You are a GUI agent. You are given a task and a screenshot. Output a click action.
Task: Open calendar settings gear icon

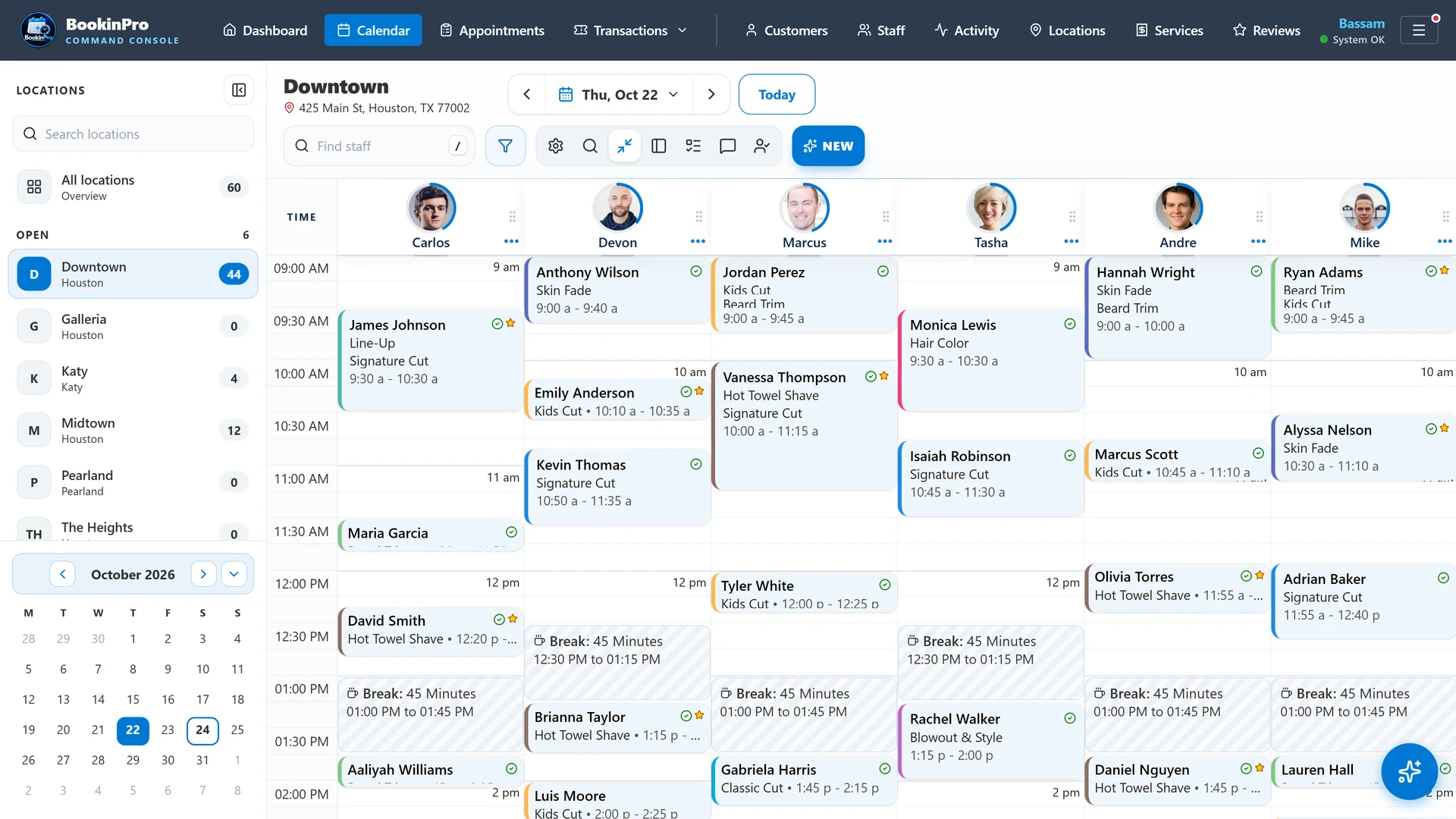[x=556, y=146]
